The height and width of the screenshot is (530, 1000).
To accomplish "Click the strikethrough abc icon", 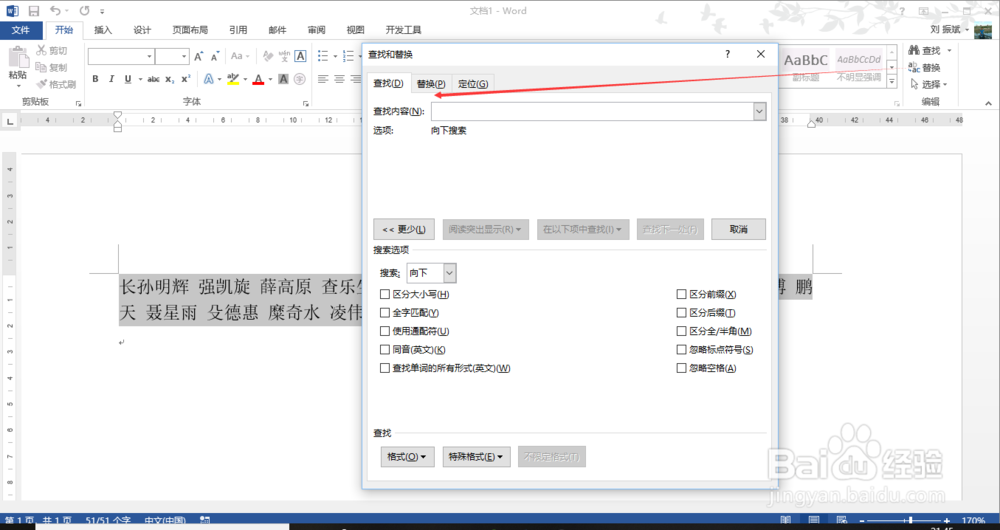I will pyautogui.click(x=153, y=79).
